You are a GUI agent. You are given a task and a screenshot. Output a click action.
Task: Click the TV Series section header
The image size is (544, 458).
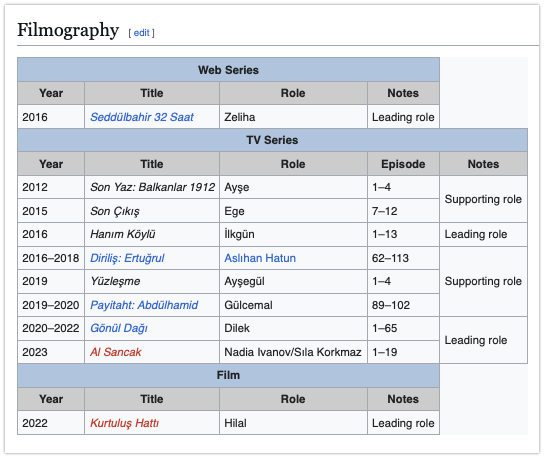point(272,140)
